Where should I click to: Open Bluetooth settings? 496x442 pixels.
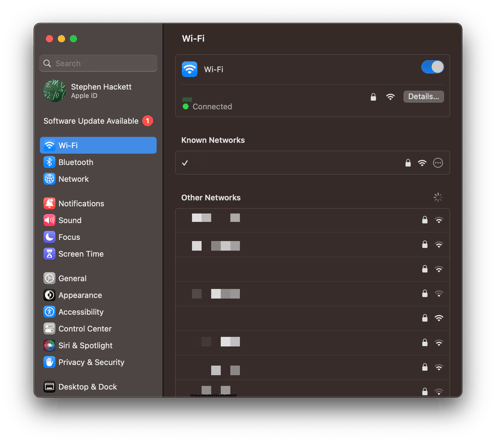click(98, 162)
